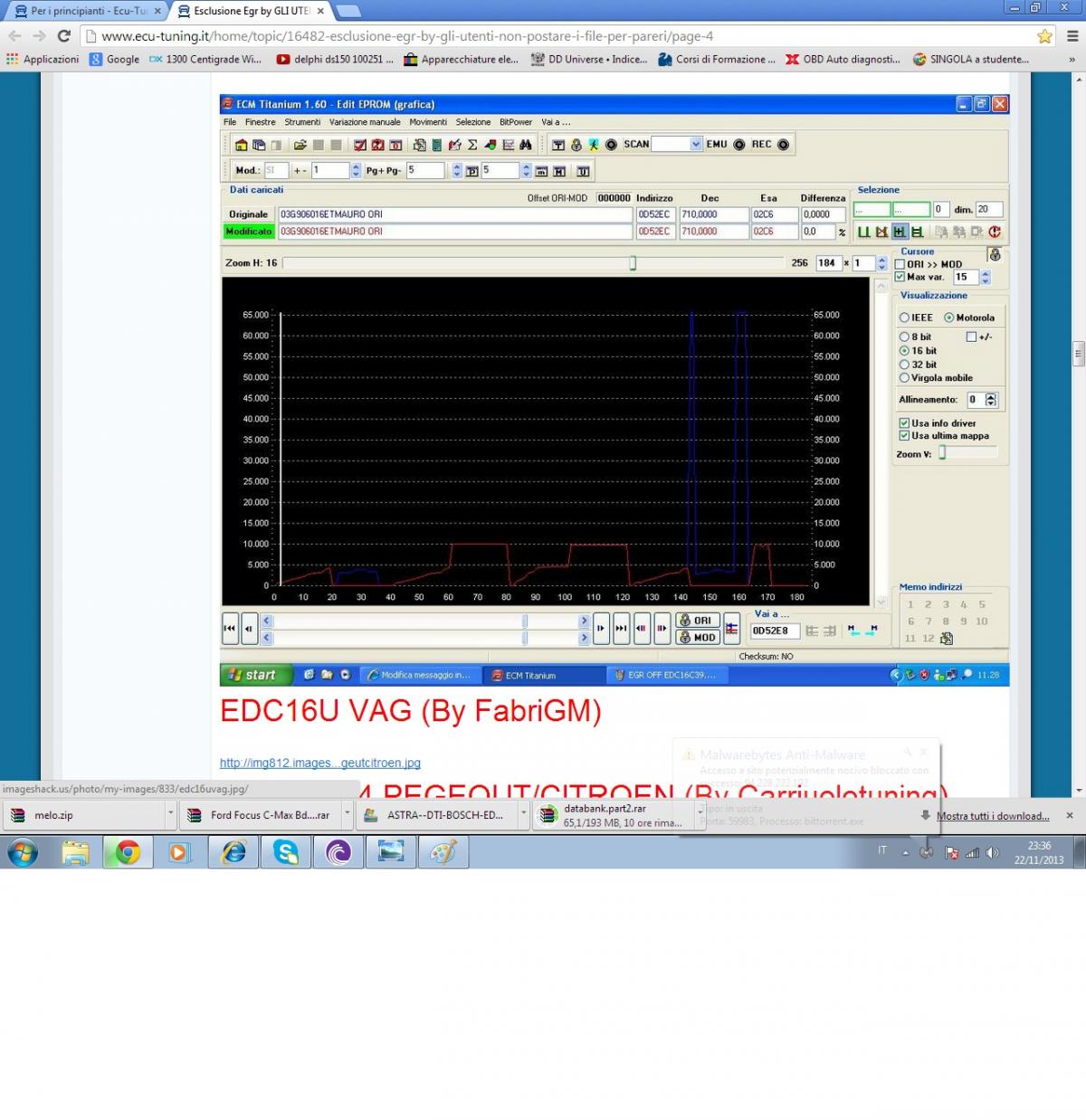Uncheck the Max var. checkbox
Screen dimensions: 1086x1120
[900, 277]
